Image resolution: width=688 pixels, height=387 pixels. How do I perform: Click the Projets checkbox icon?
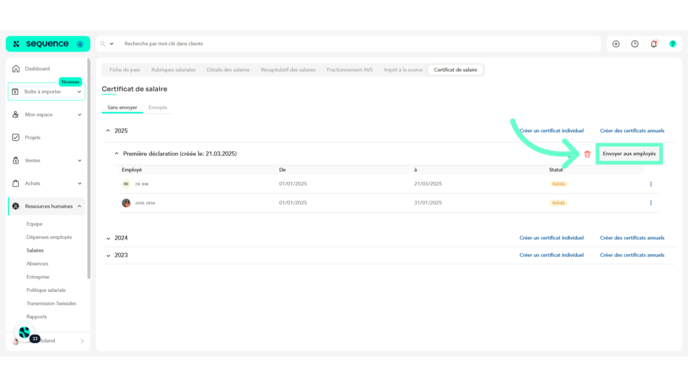(16, 137)
